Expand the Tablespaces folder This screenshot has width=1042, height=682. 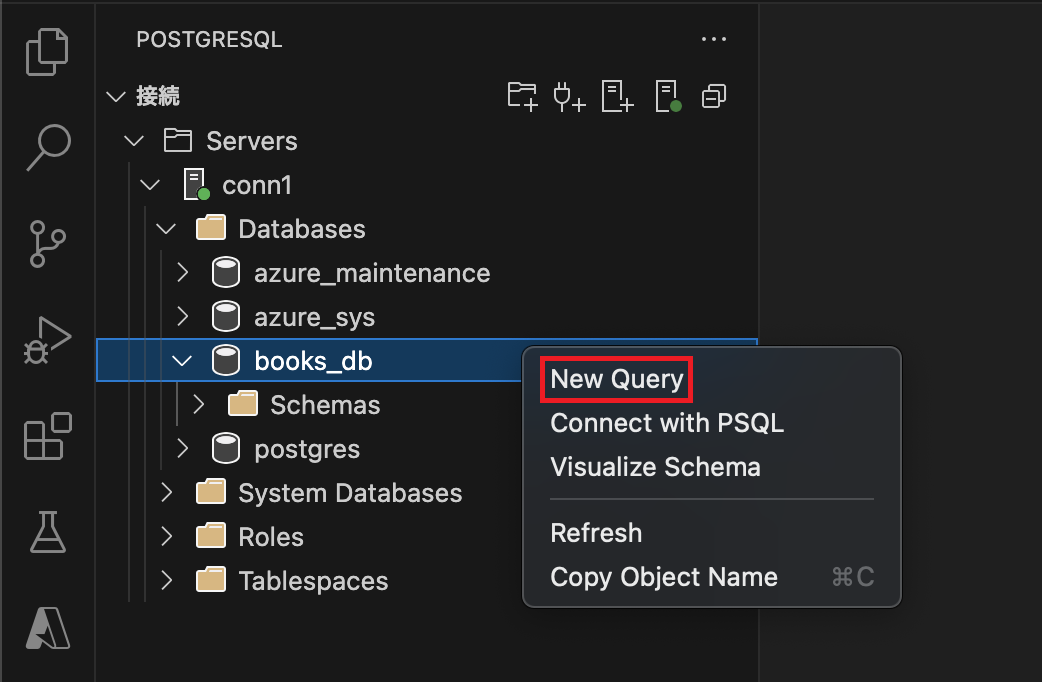click(x=167, y=580)
